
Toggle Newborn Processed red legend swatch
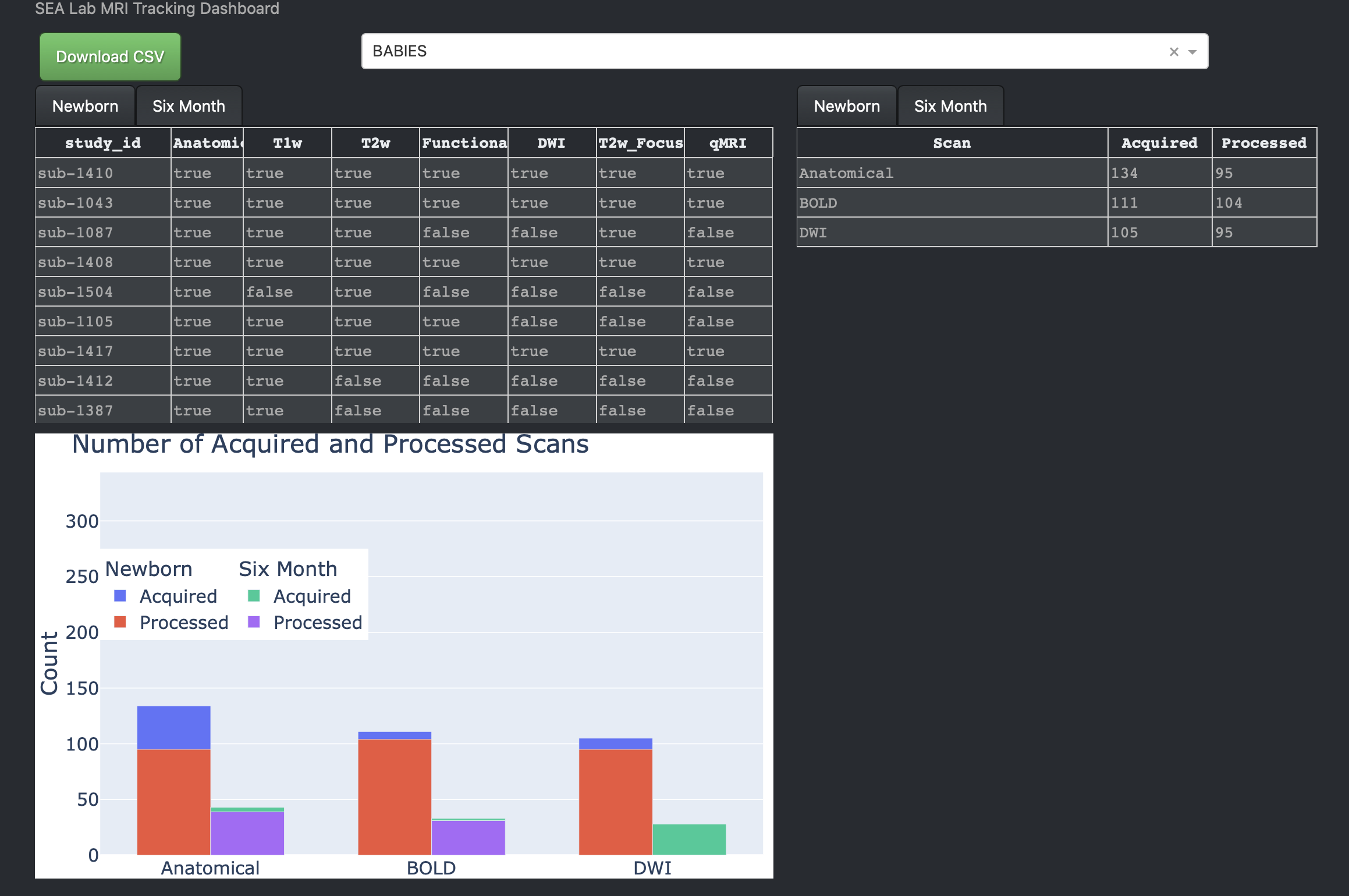(x=120, y=622)
